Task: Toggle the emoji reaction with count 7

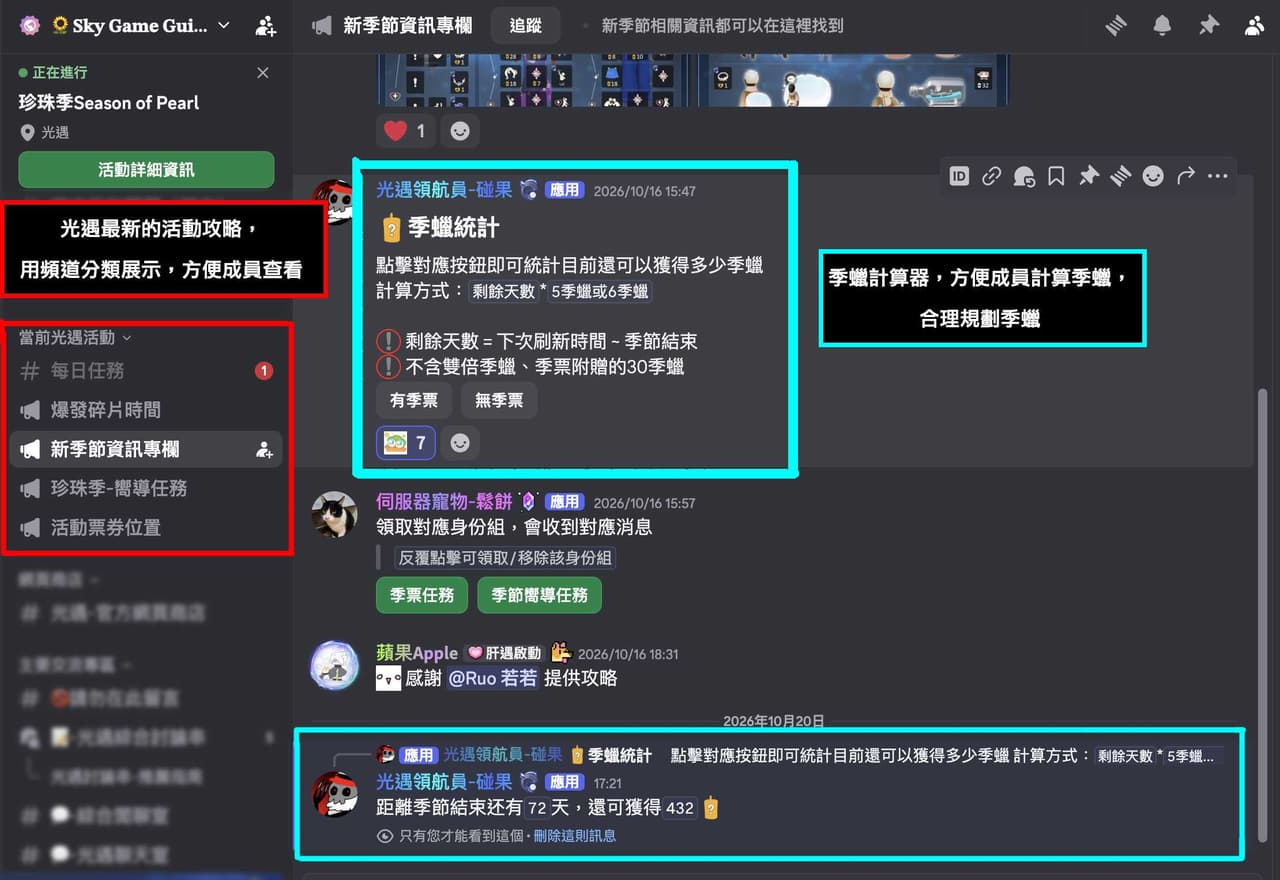Action: pos(406,443)
